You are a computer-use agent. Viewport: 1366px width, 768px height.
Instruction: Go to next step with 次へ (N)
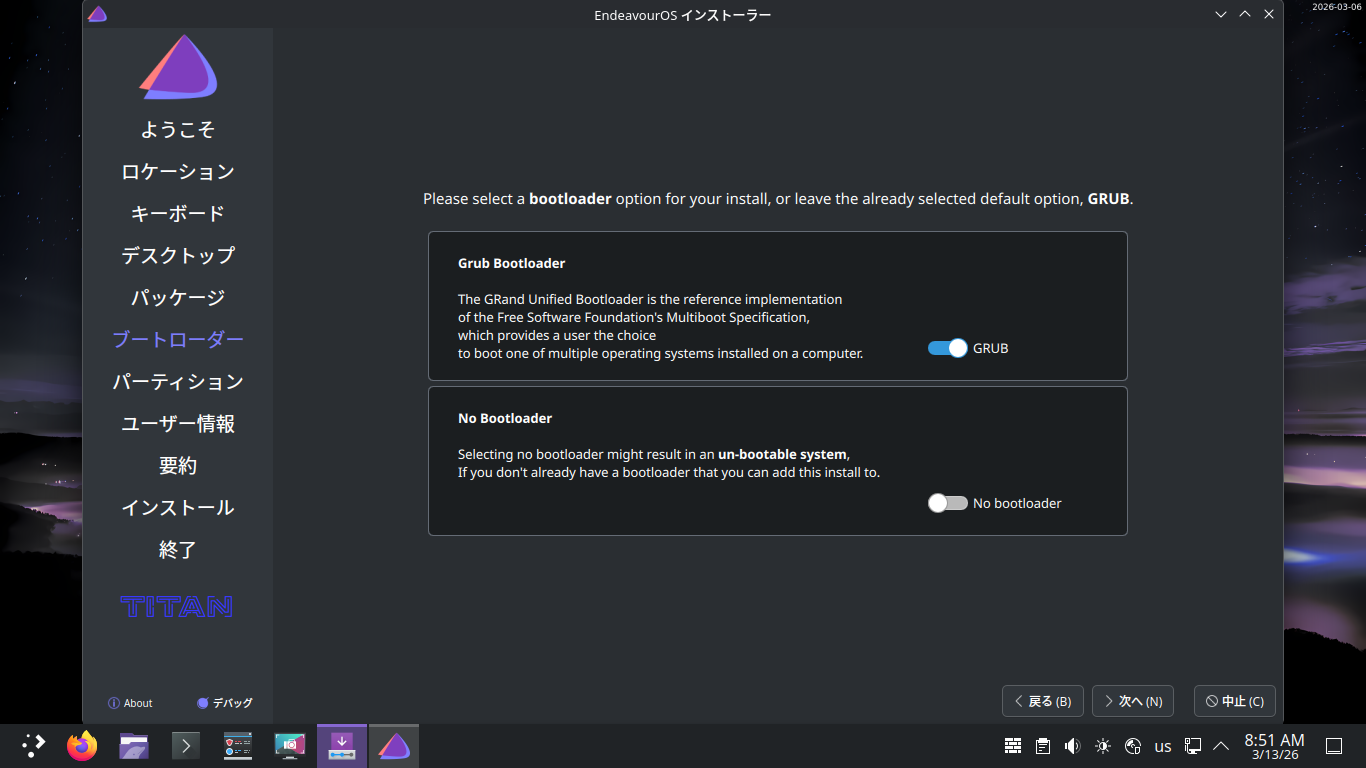[1132, 701]
